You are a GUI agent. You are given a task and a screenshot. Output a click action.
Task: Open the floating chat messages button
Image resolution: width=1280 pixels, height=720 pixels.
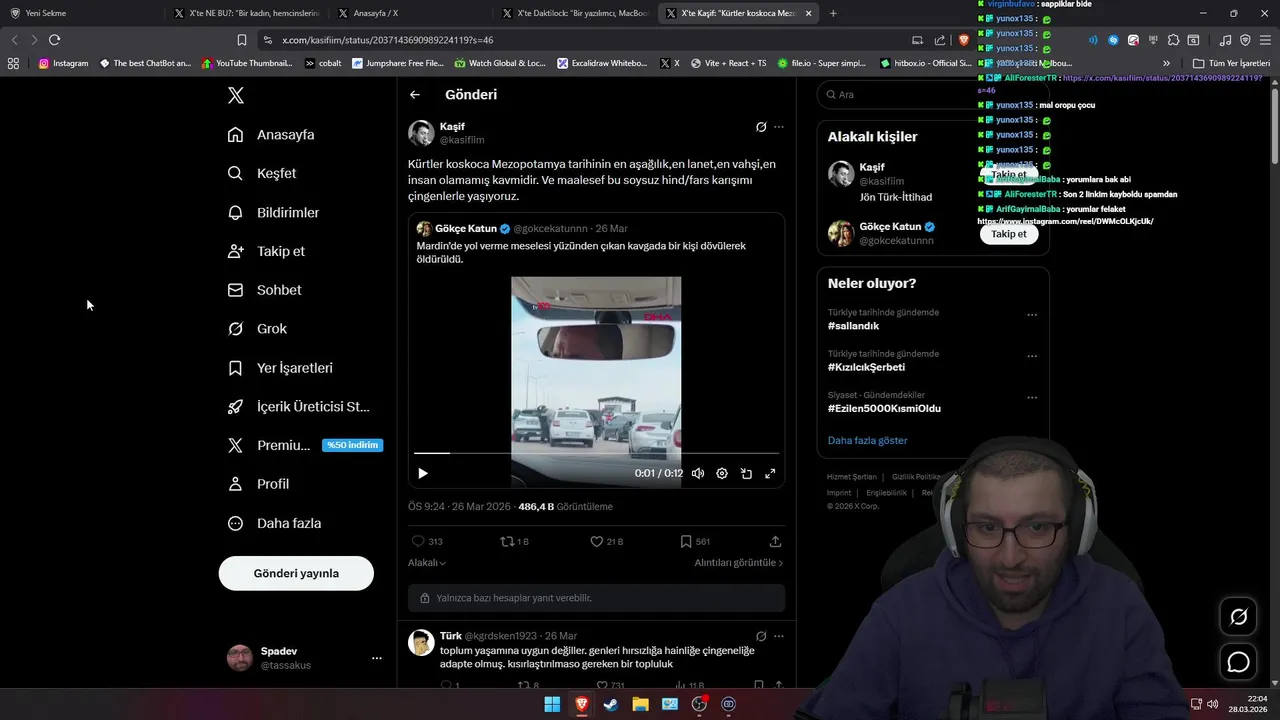[x=1238, y=662]
